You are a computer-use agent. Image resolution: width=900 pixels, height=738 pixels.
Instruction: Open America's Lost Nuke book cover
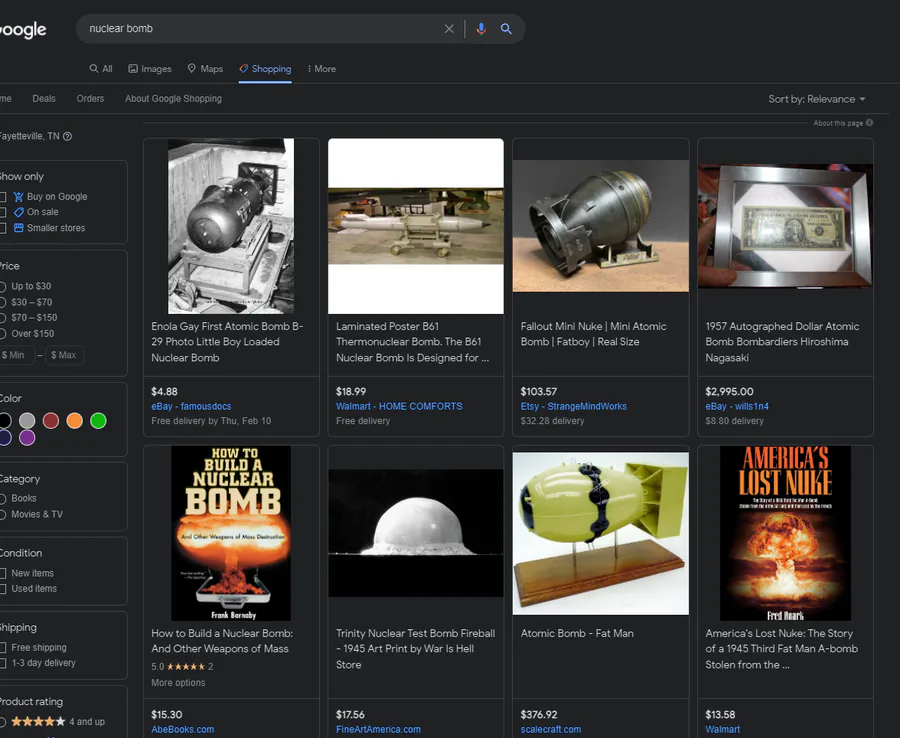point(785,533)
